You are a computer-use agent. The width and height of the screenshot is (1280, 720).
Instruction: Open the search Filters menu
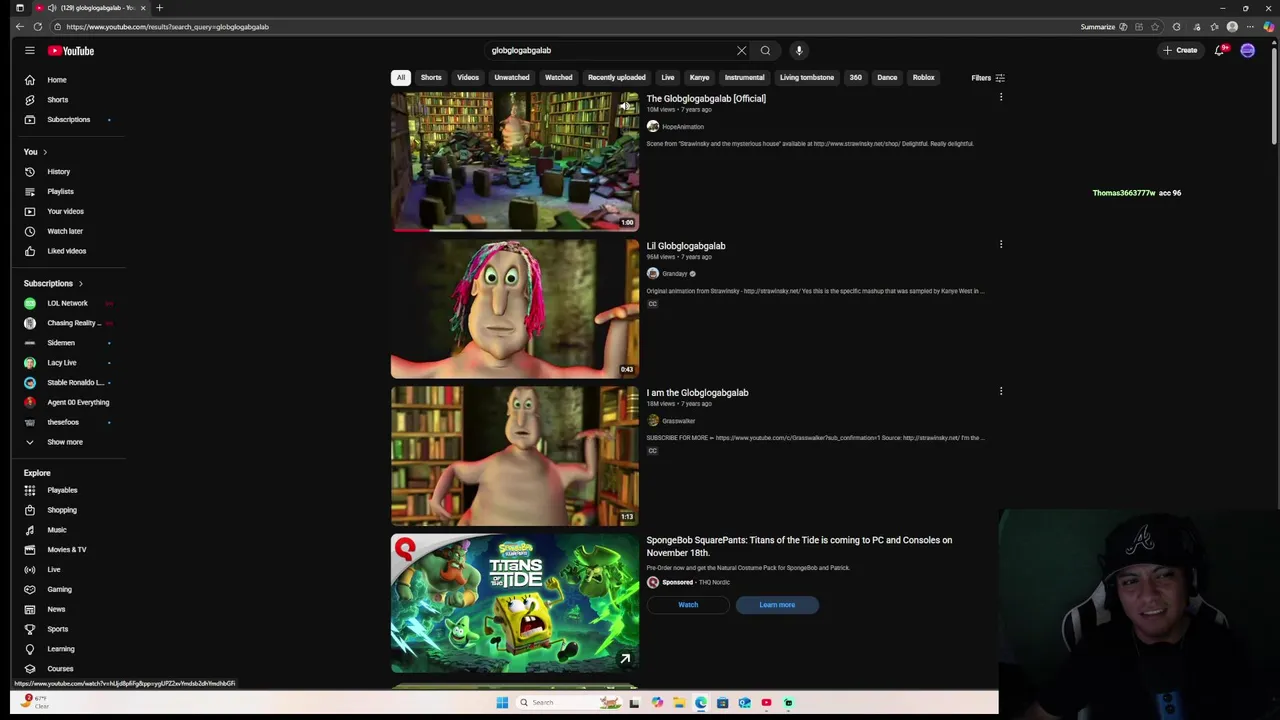pos(988,78)
